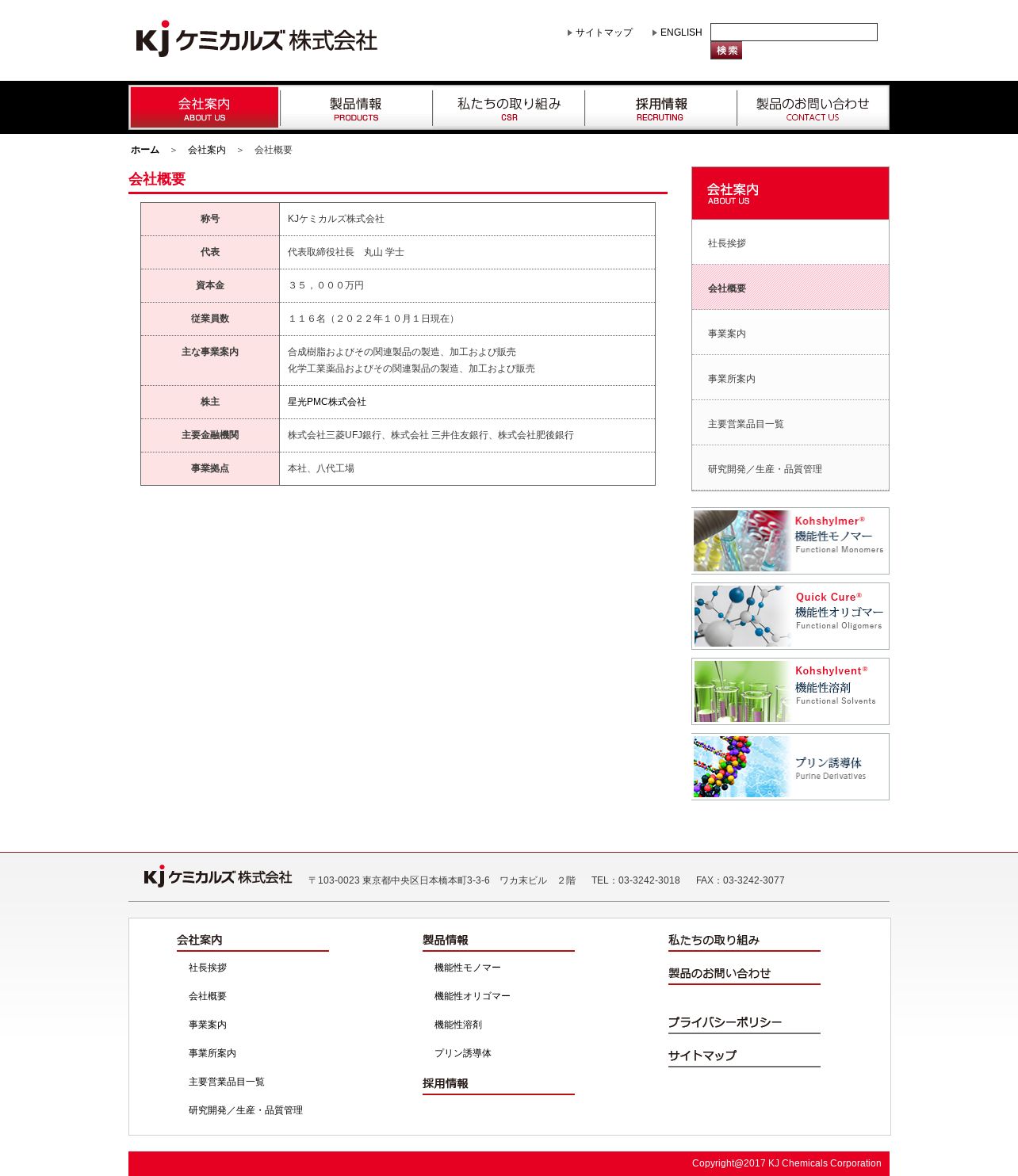
Task: Open sidebar 事業所案内 page
Action: click(790, 378)
